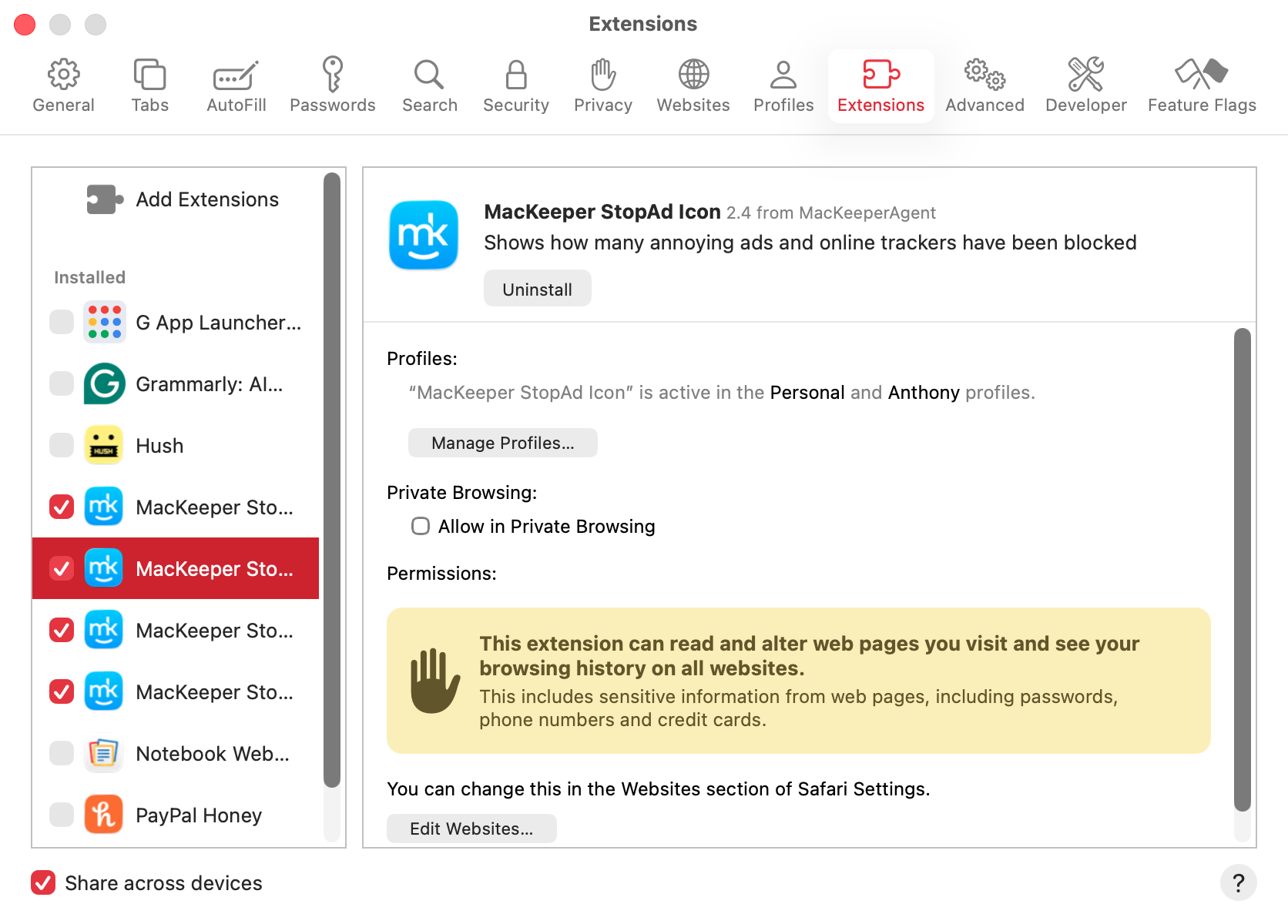Select G App Launcher row

coord(176,322)
